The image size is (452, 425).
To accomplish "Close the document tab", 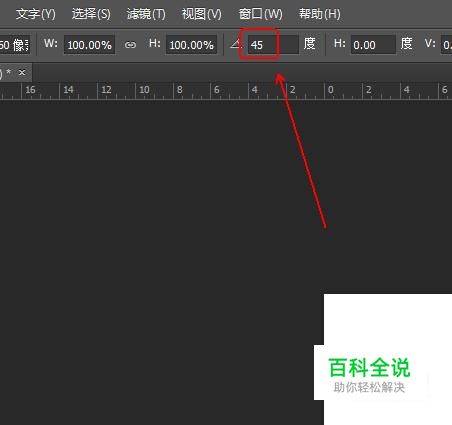I will click(22, 72).
